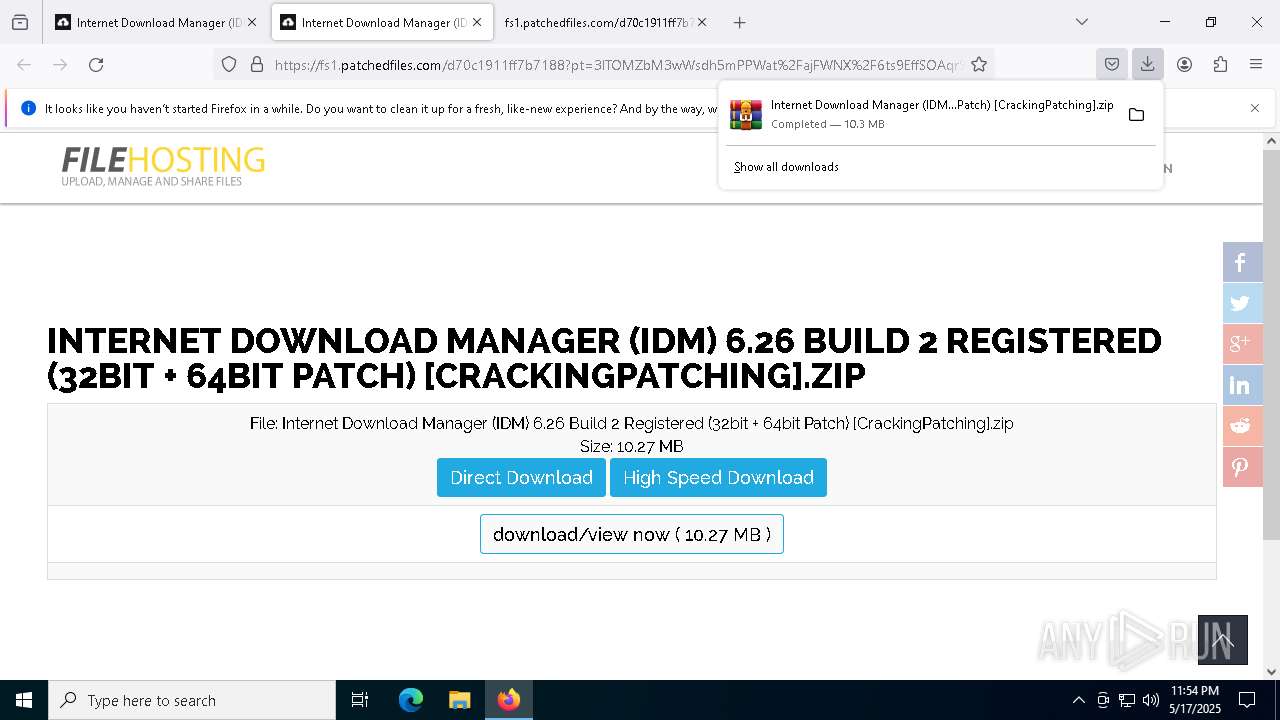This screenshot has width=1280, height=720.
Task: Launch Microsoft Edge from the taskbar
Action: click(x=411, y=700)
